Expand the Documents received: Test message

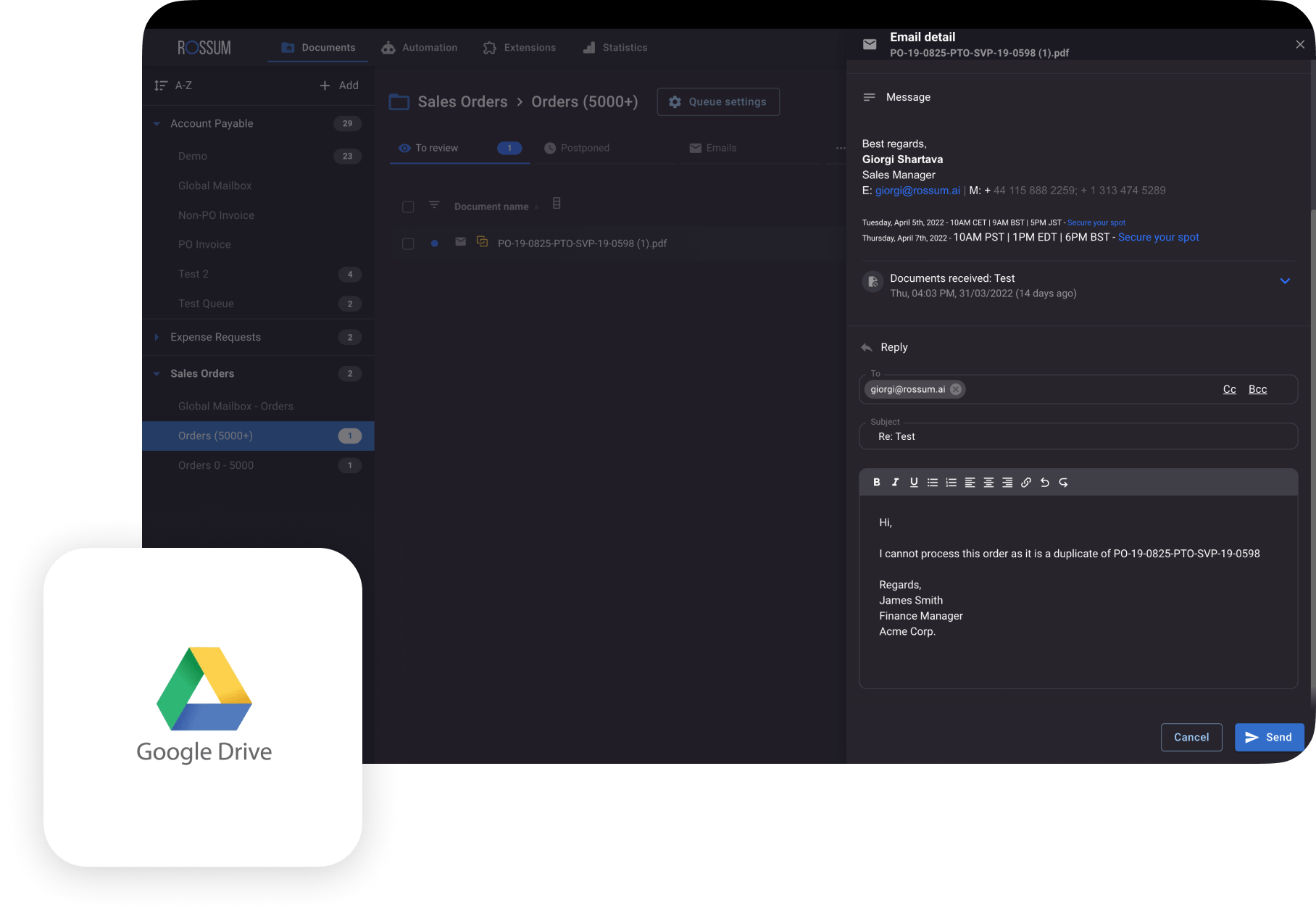1285,281
